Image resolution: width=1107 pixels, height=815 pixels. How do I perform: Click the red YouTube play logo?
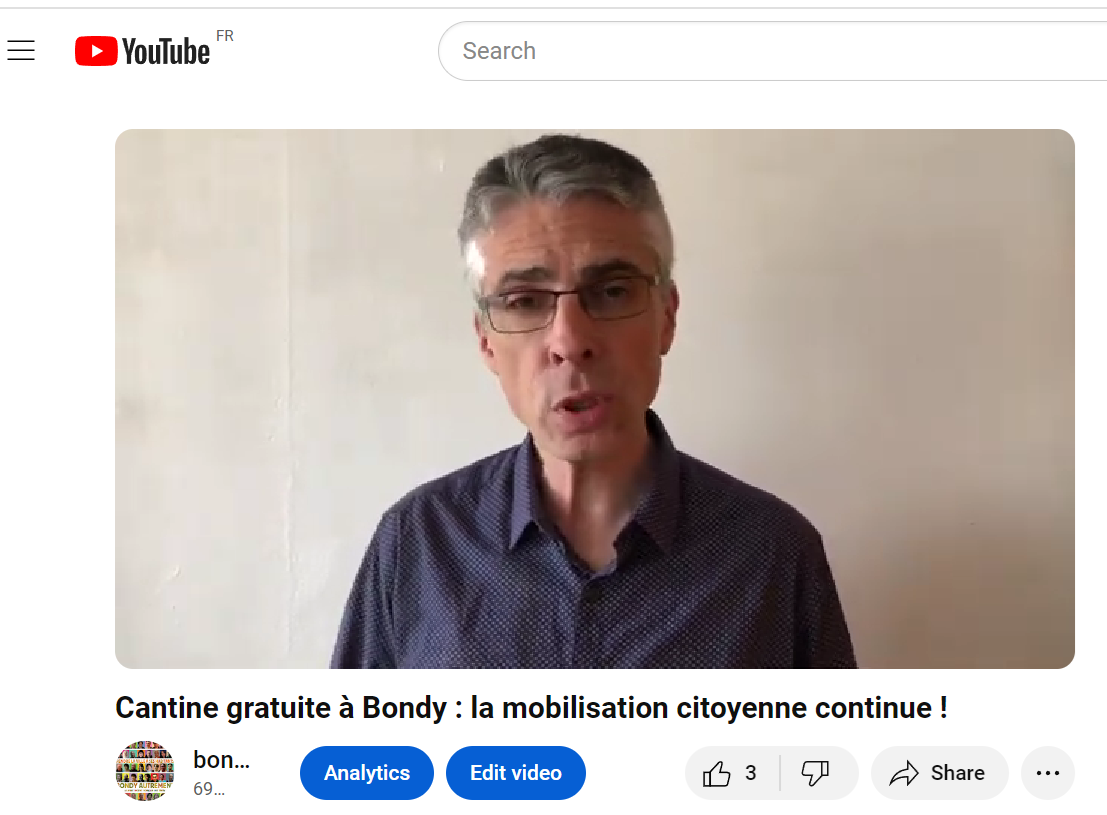click(96, 51)
